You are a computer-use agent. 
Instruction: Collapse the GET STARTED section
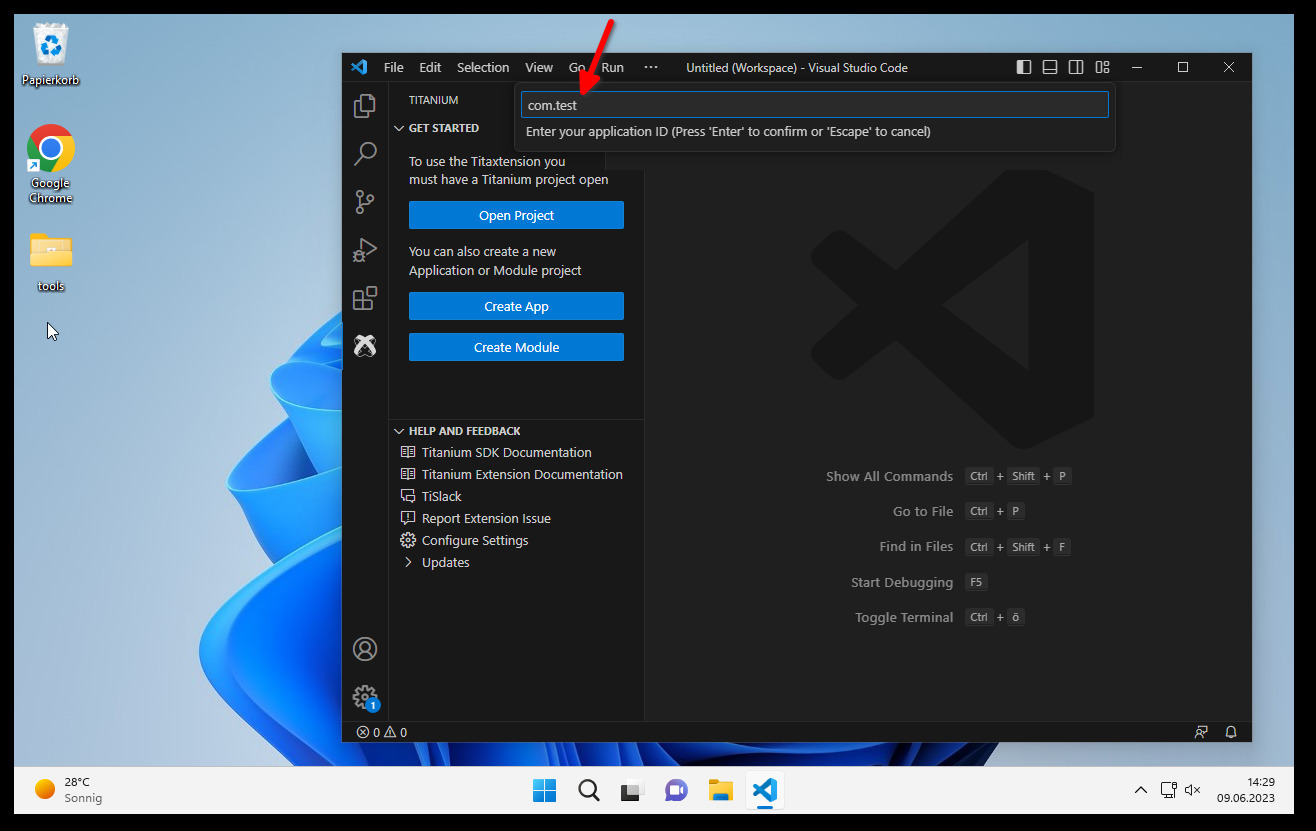tap(443, 128)
